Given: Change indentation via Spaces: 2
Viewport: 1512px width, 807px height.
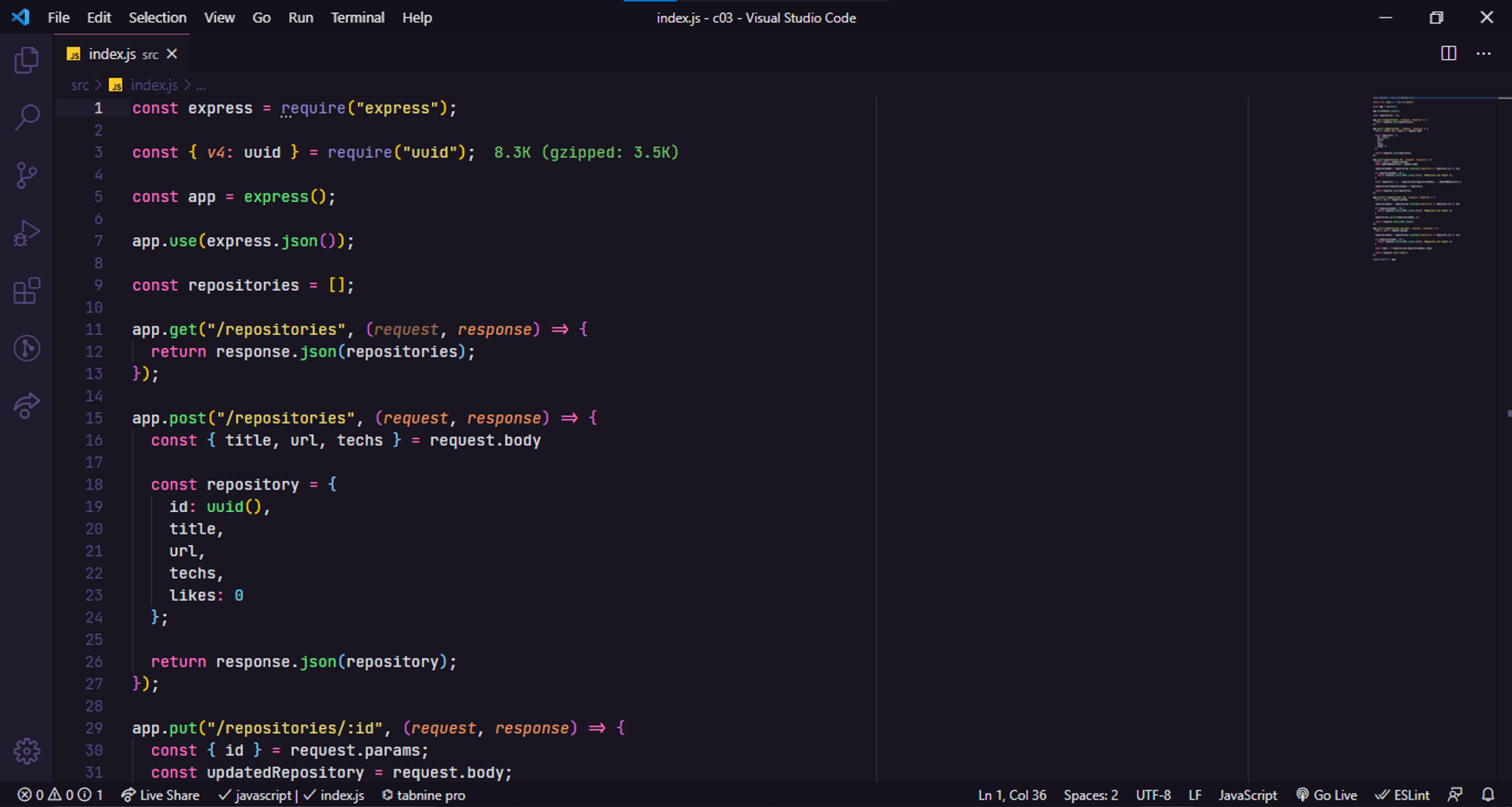Looking at the screenshot, I should point(1089,795).
